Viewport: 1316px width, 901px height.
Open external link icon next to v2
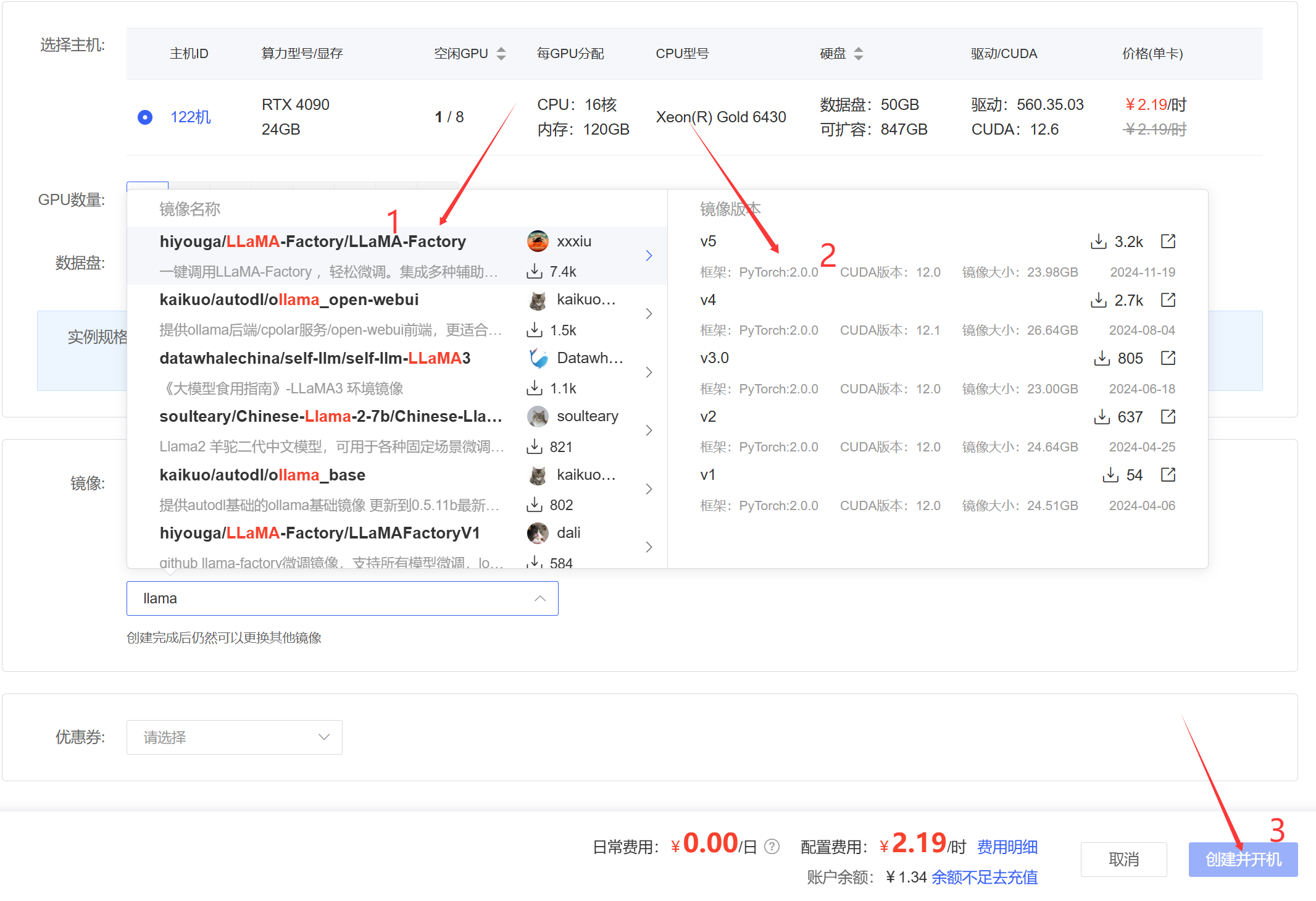click(1167, 417)
